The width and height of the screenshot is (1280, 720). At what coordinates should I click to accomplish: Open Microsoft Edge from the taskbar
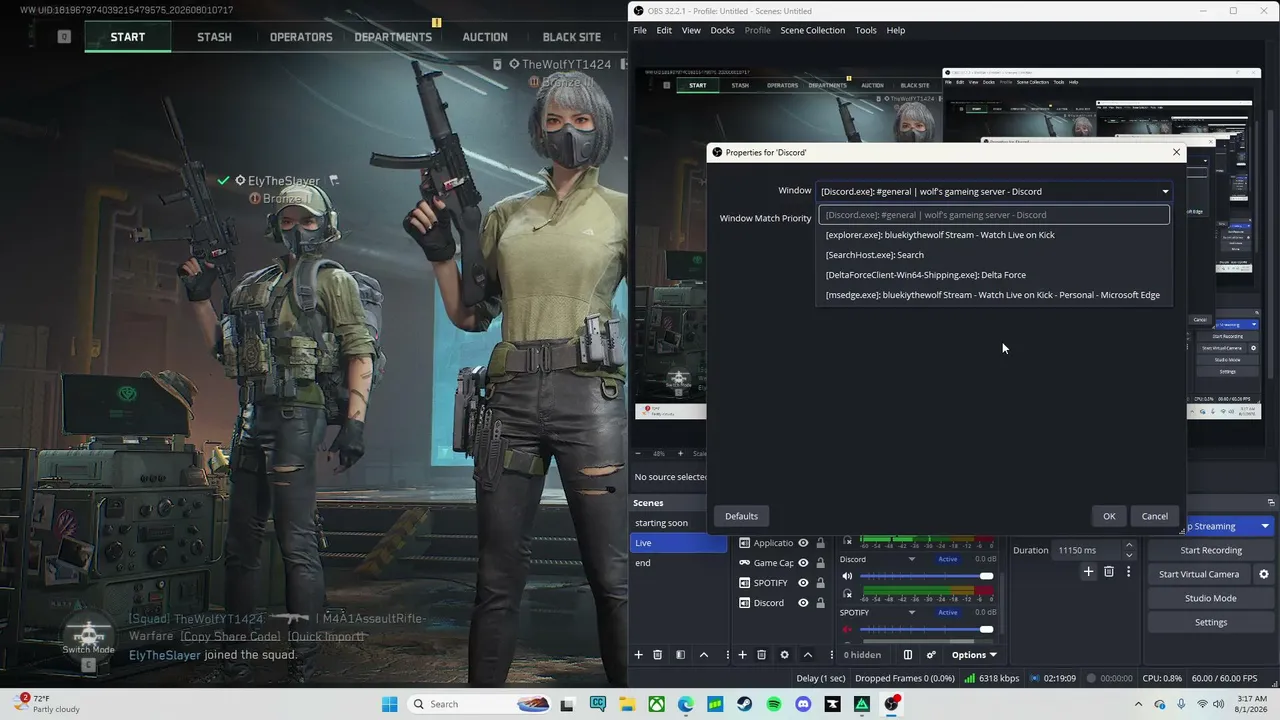coord(686,704)
